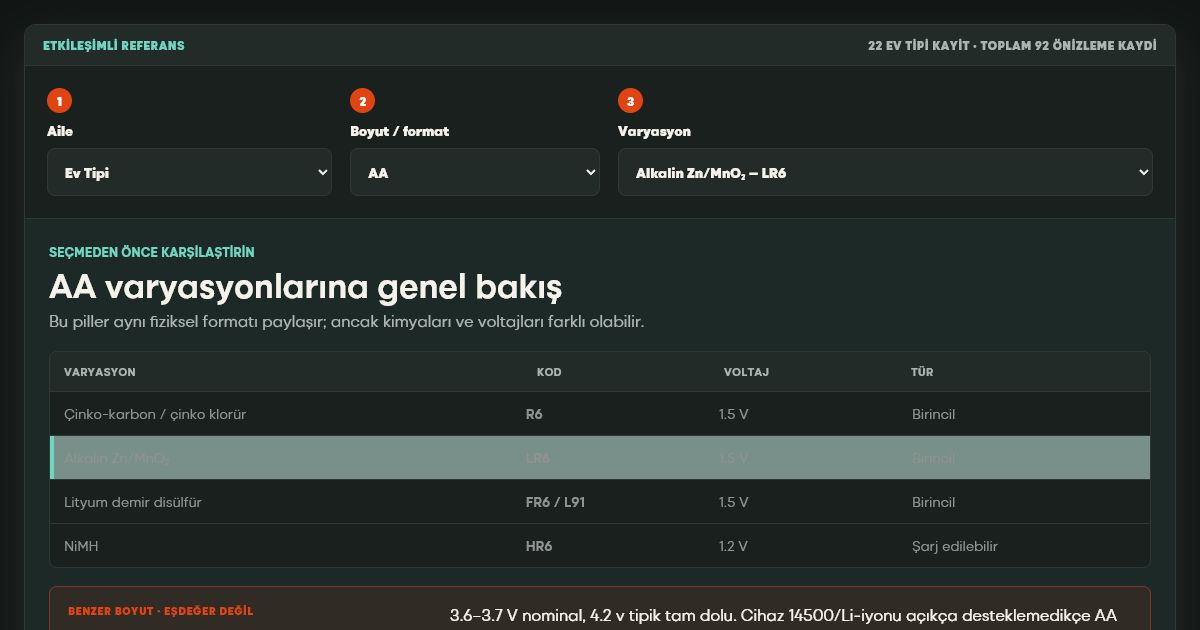
Task: Select the NiMH variation row
Action: [600, 546]
